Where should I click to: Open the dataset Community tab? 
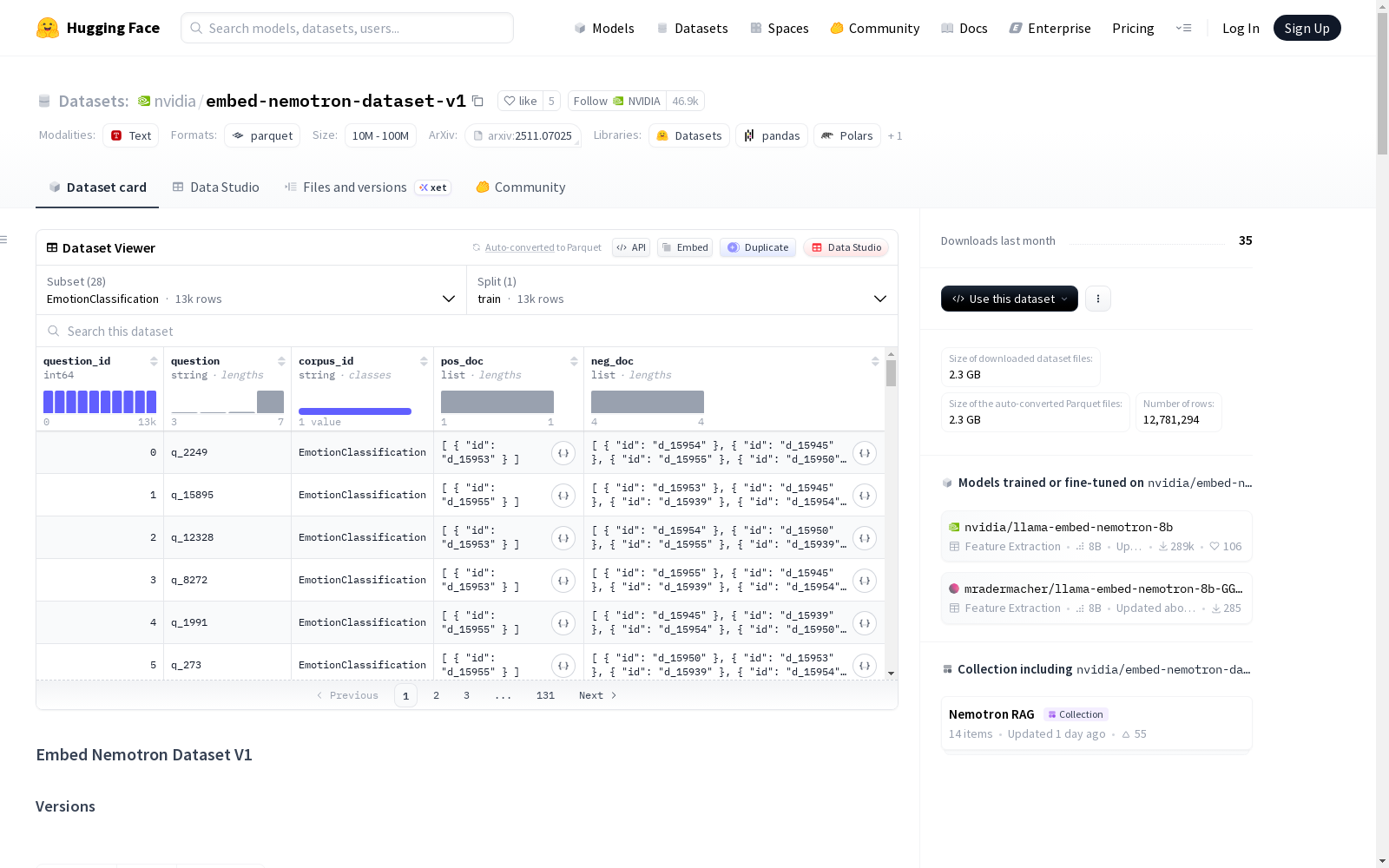tap(521, 187)
